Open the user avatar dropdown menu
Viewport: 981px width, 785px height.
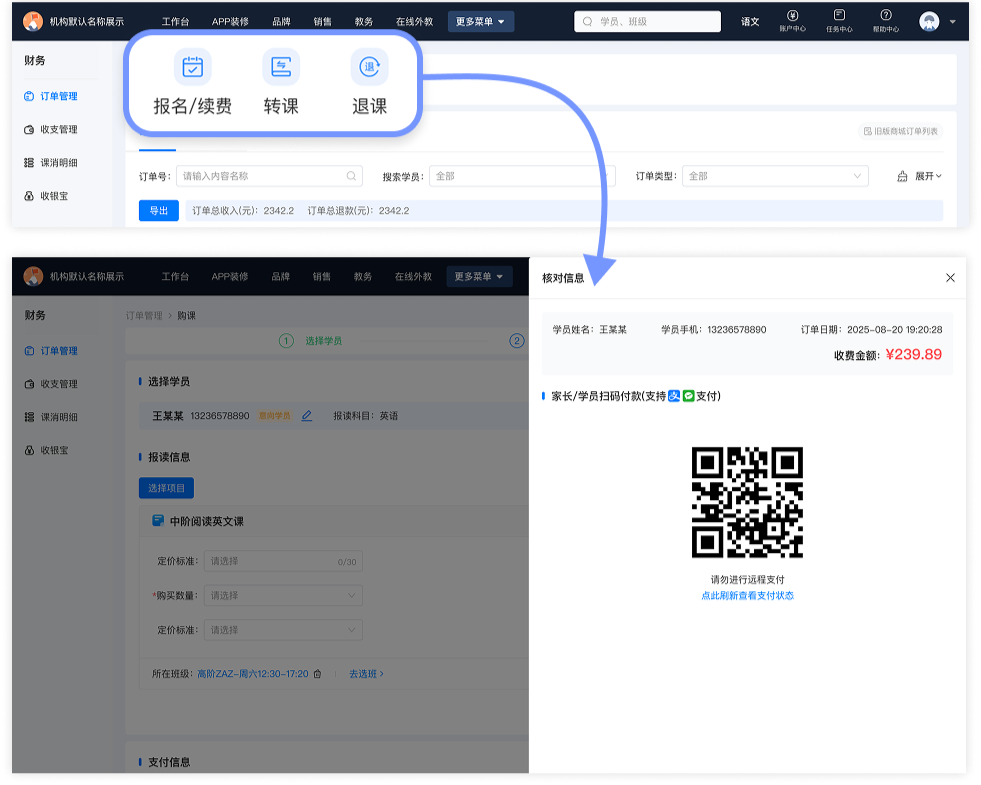point(935,21)
